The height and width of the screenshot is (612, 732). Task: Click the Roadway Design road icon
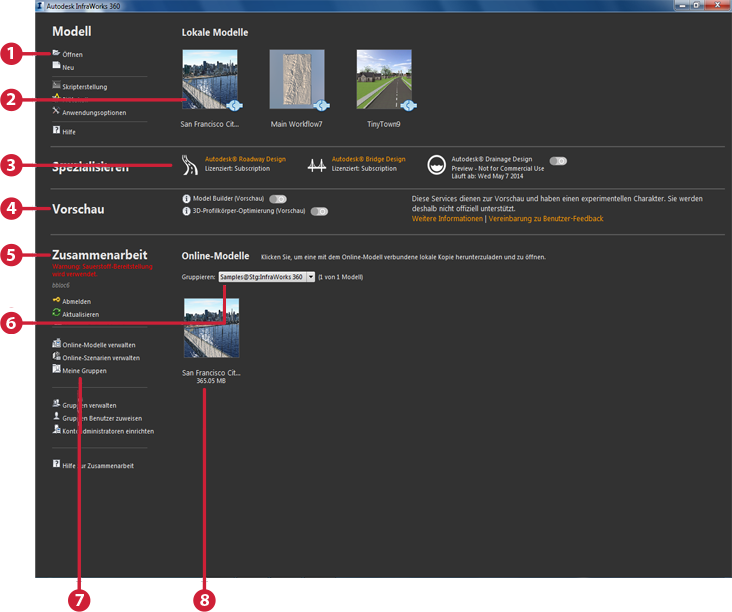[x=190, y=165]
